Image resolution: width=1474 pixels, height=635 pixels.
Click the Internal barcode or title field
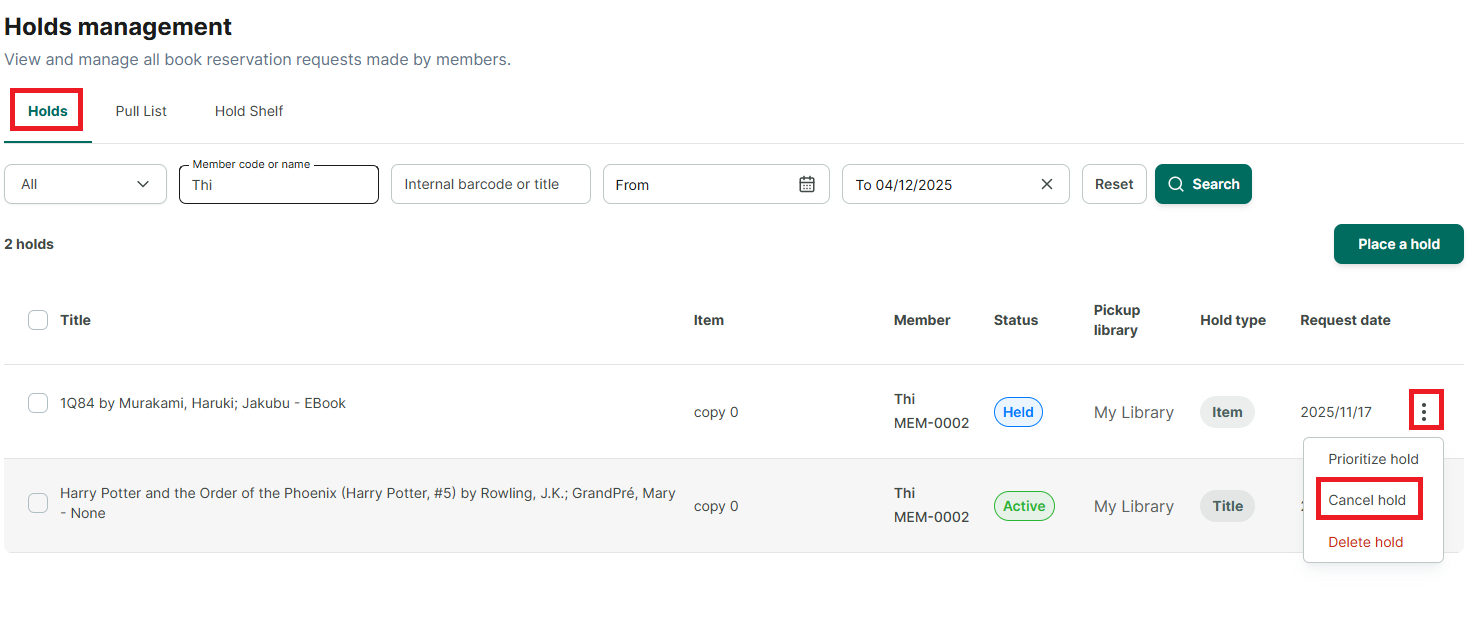(x=491, y=184)
